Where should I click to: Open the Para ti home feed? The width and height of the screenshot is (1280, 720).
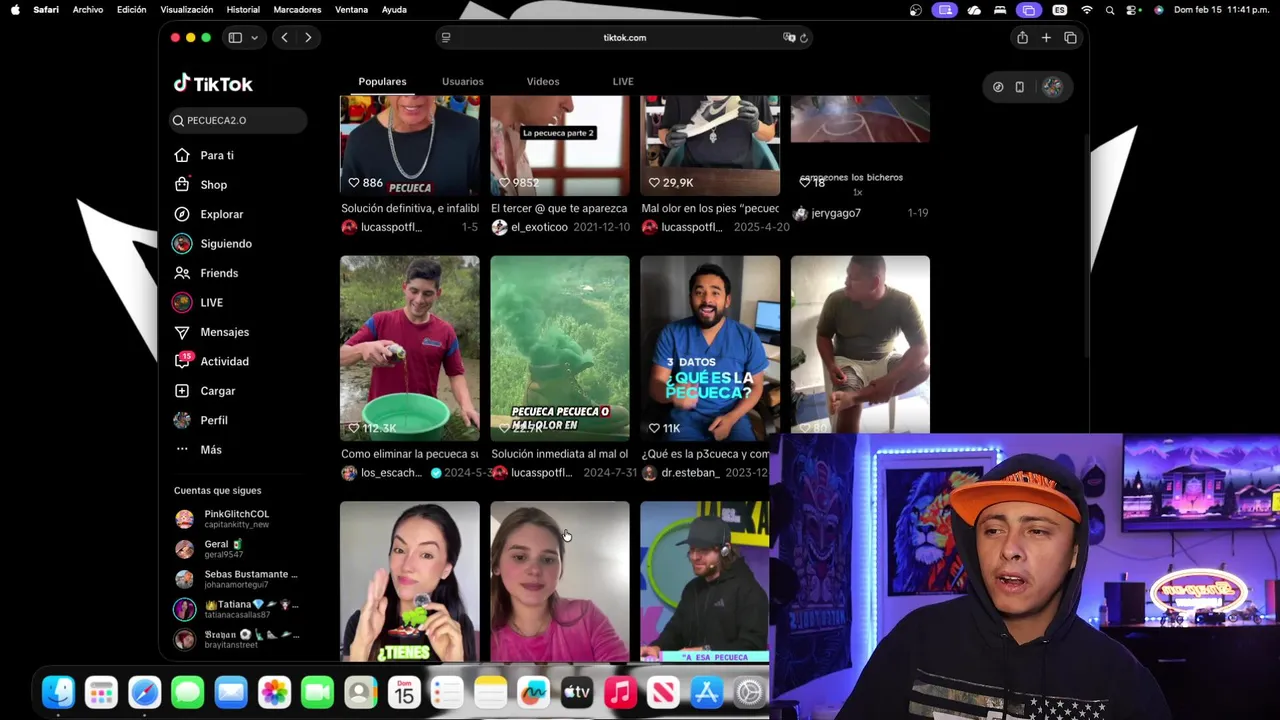[x=216, y=155]
